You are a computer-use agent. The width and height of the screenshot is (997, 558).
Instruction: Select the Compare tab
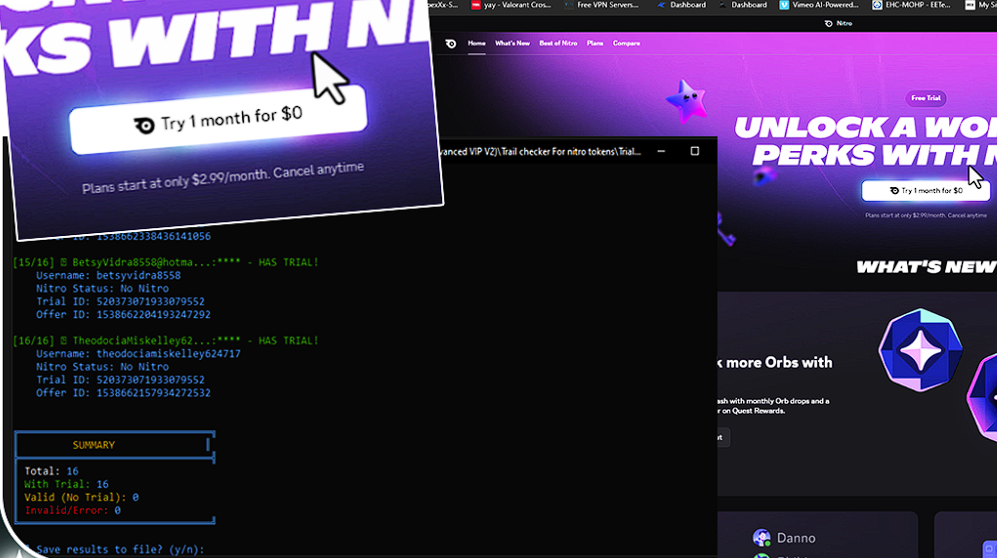tap(626, 43)
